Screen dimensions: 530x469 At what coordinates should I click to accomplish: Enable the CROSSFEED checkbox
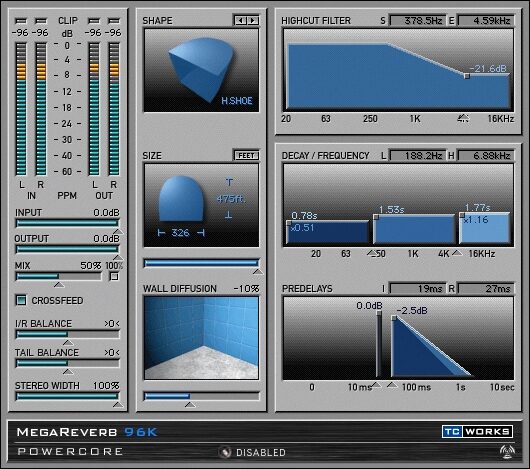21,300
